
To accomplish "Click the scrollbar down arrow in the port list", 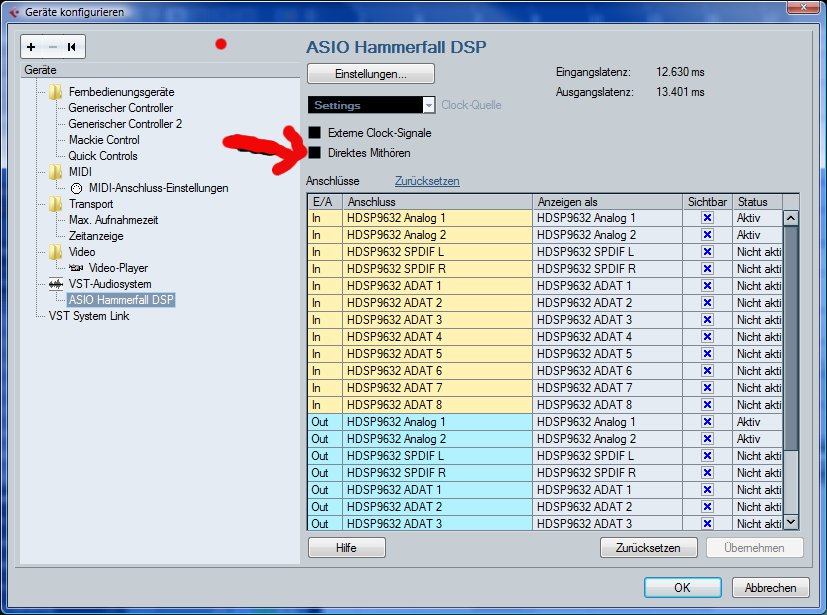I will click(x=791, y=522).
